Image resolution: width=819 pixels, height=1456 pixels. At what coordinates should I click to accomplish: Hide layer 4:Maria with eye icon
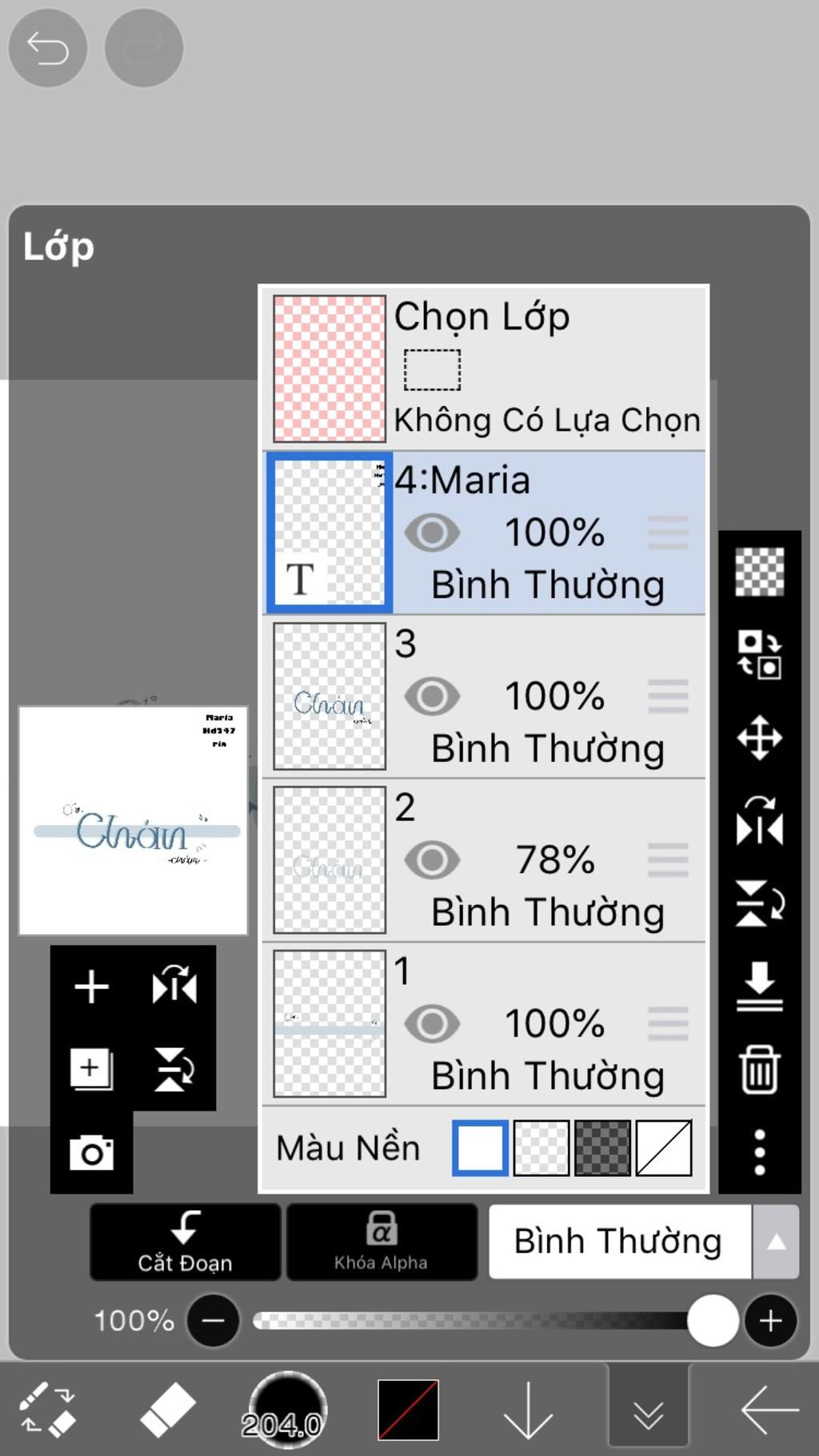[x=432, y=533]
